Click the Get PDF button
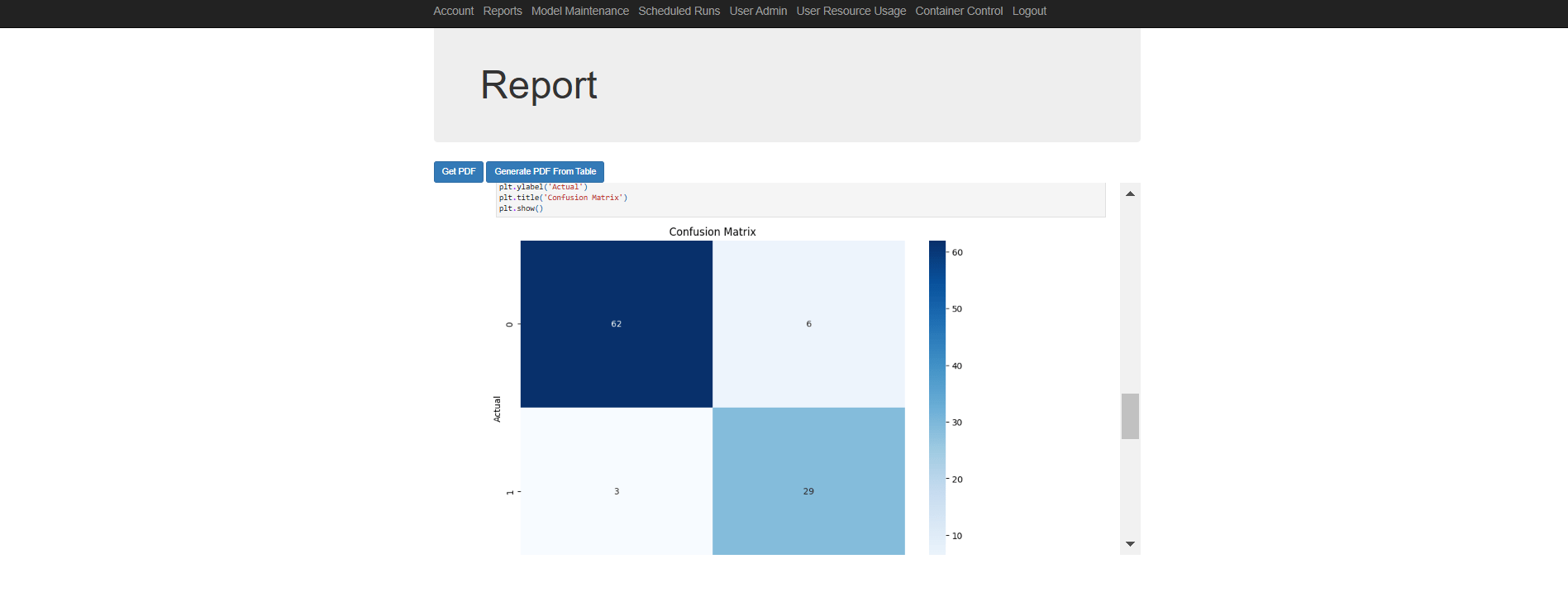The width and height of the screenshot is (1568, 602). (x=459, y=172)
